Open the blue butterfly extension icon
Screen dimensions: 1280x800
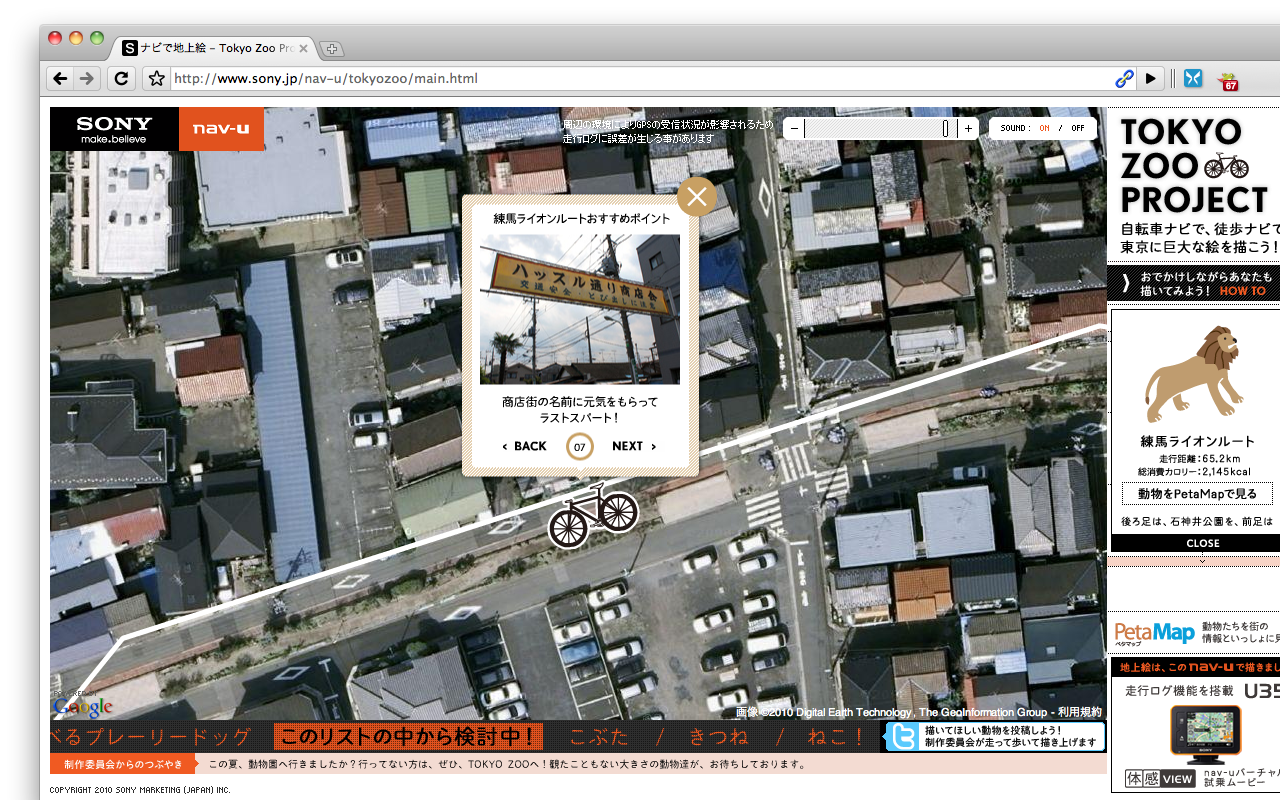[1193, 78]
